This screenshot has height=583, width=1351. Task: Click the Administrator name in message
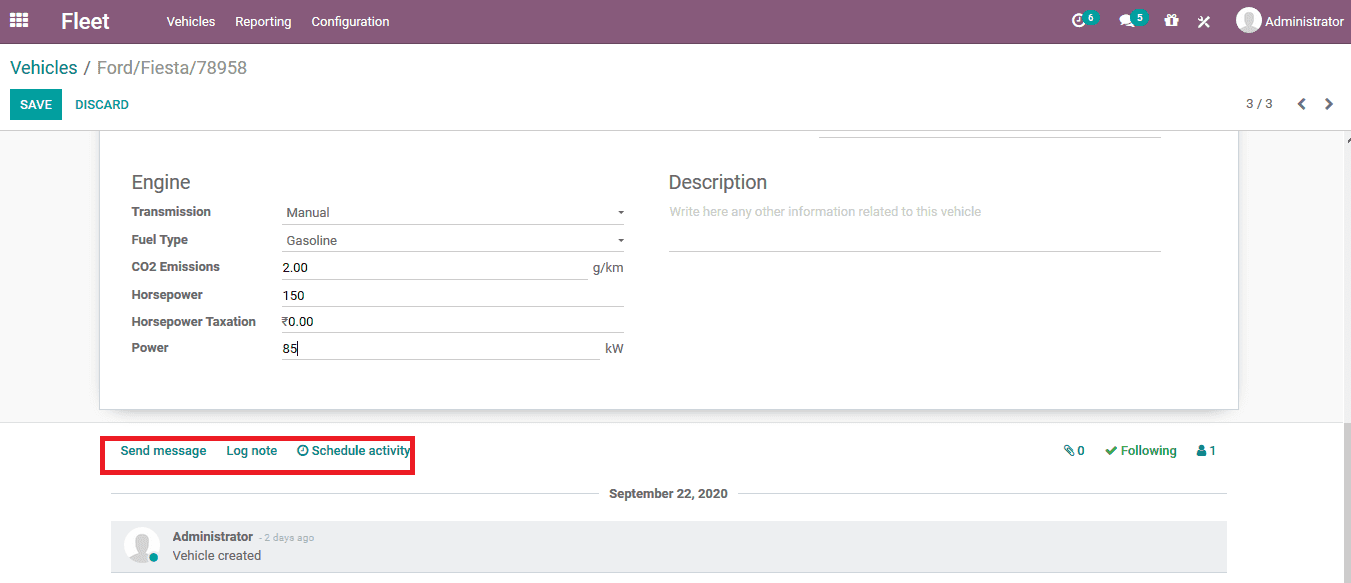[213, 537]
